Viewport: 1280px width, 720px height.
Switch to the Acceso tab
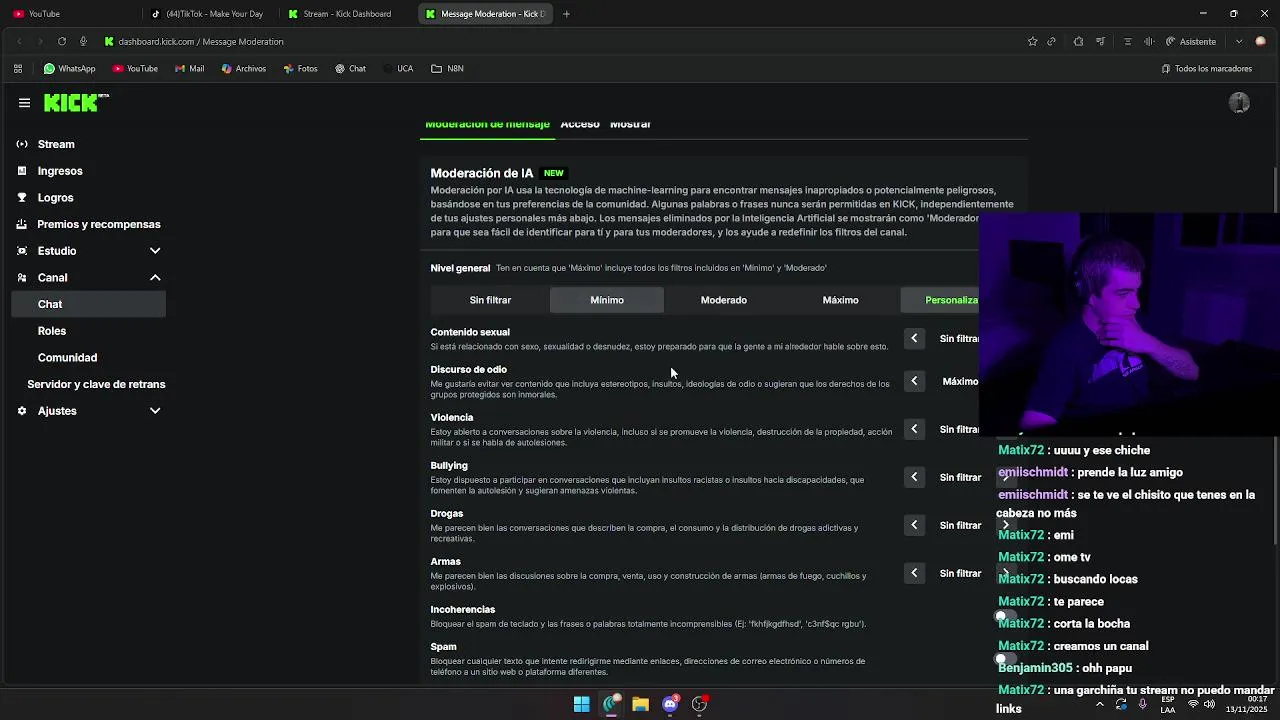[580, 124]
